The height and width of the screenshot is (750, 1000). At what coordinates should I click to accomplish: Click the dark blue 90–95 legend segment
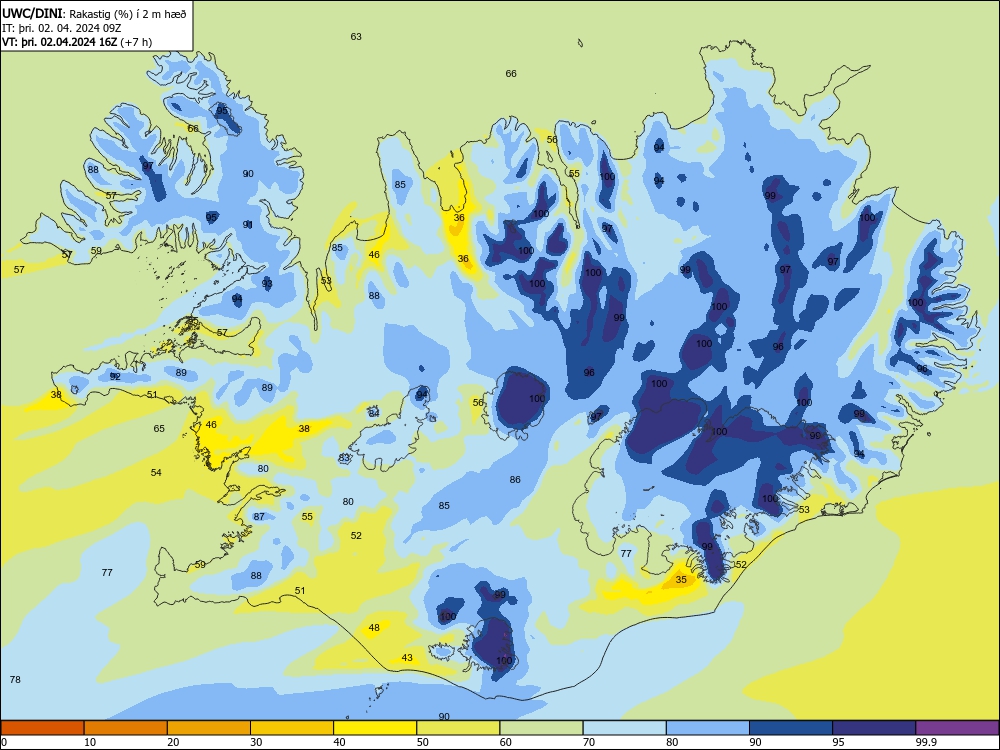coord(791,728)
